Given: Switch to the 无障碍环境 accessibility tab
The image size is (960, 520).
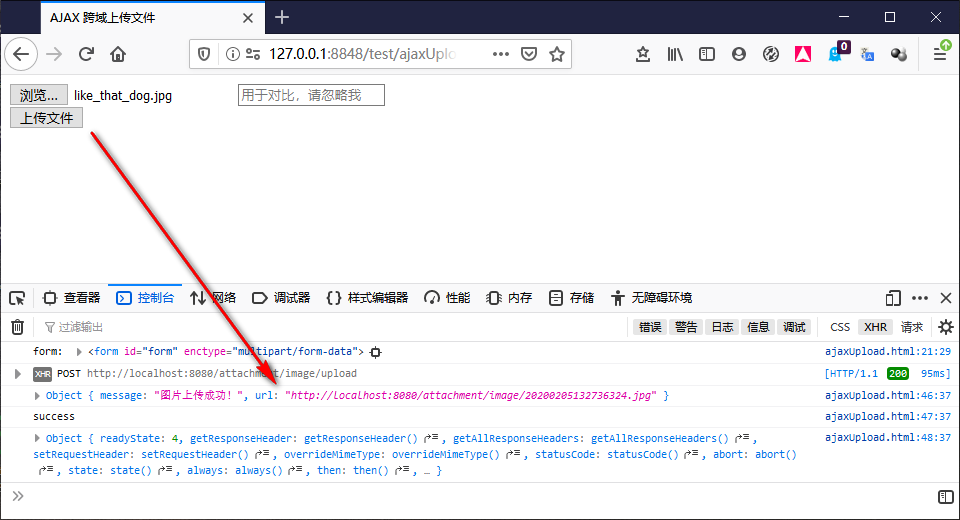Looking at the screenshot, I should (x=651, y=298).
